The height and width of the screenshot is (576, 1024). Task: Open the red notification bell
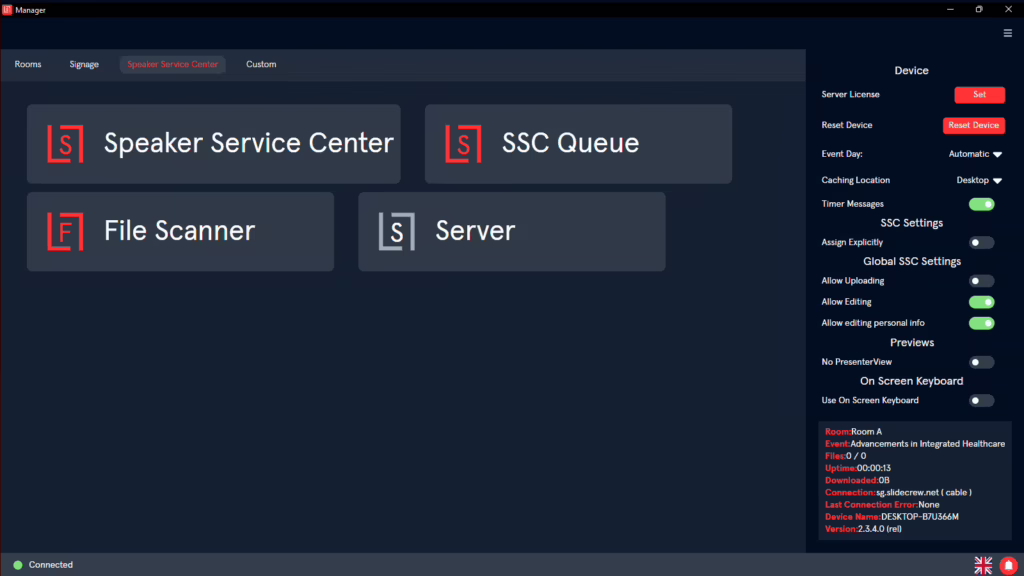[x=1008, y=565]
